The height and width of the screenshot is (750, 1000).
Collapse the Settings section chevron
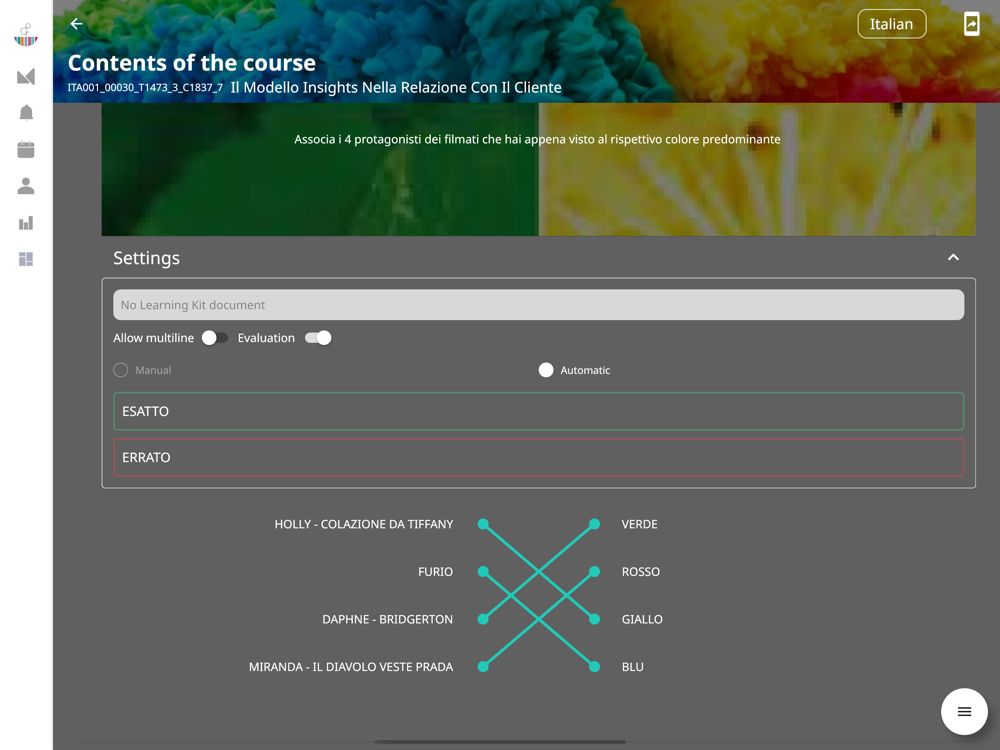(x=953, y=258)
